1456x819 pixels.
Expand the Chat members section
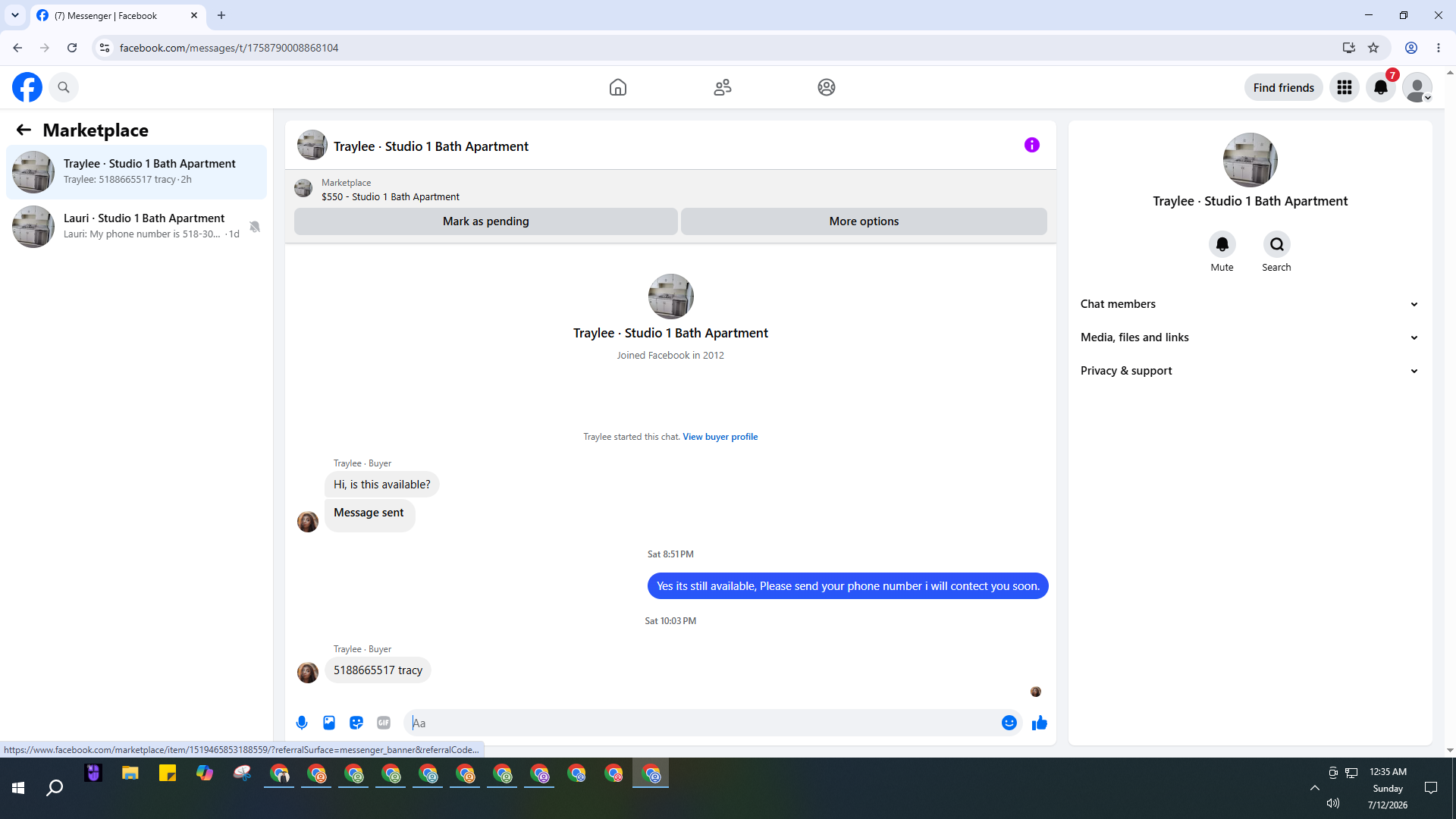coord(1250,304)
